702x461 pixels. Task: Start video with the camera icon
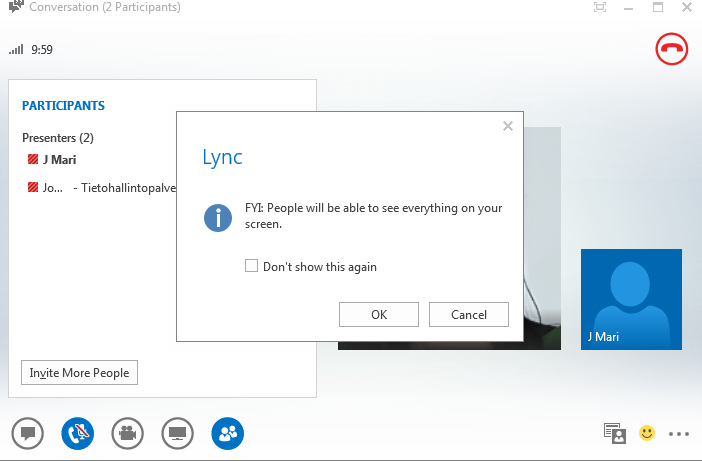pos(128,434)
